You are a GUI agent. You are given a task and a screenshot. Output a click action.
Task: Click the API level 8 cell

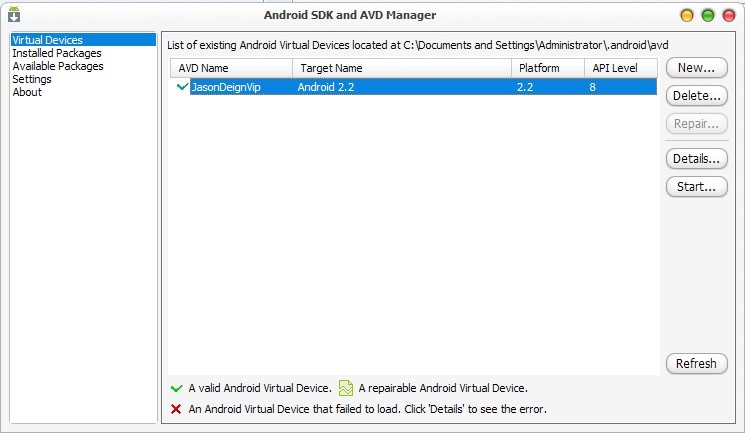click(x=592, y=87)
